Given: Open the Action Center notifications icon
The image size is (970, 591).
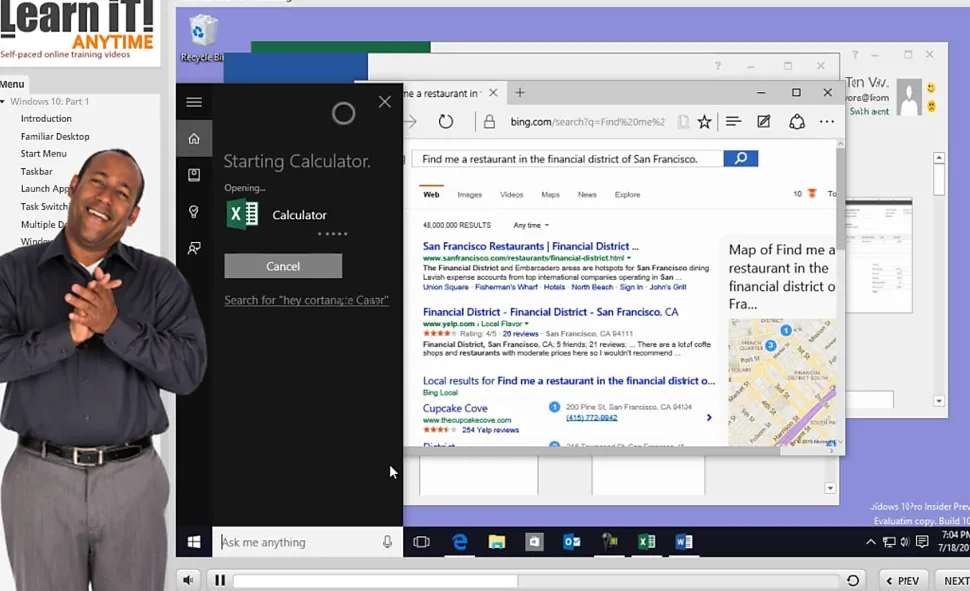Looking at the screenshot, I should [922, 542].
